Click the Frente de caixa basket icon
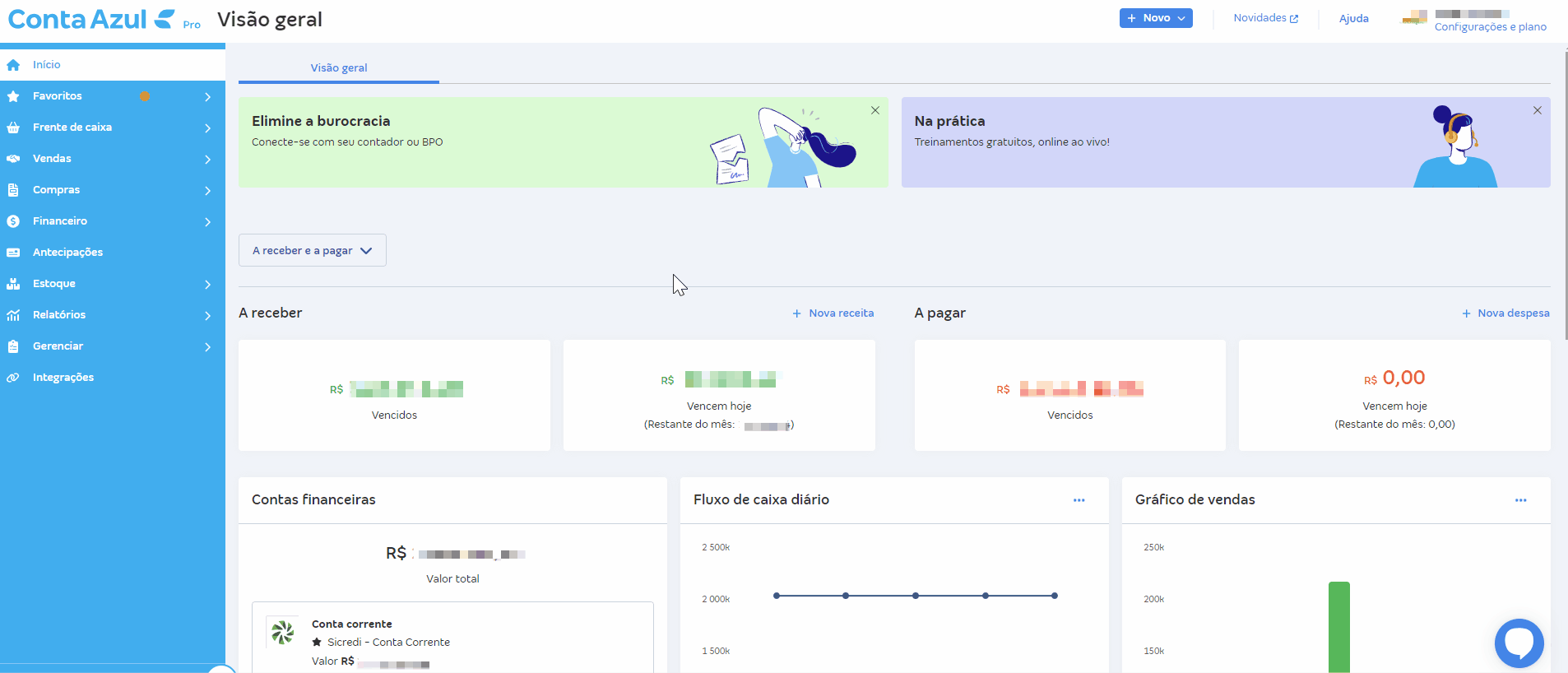Viewport: 1568px width, 673px height. click(x=13, y=128)
